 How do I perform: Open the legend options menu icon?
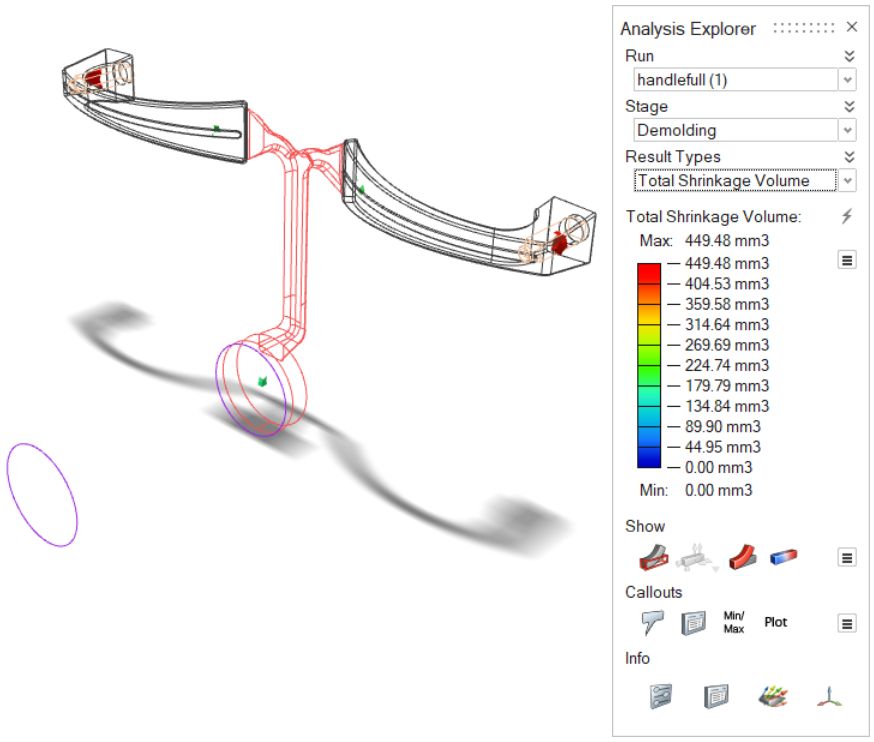point(847,260)
